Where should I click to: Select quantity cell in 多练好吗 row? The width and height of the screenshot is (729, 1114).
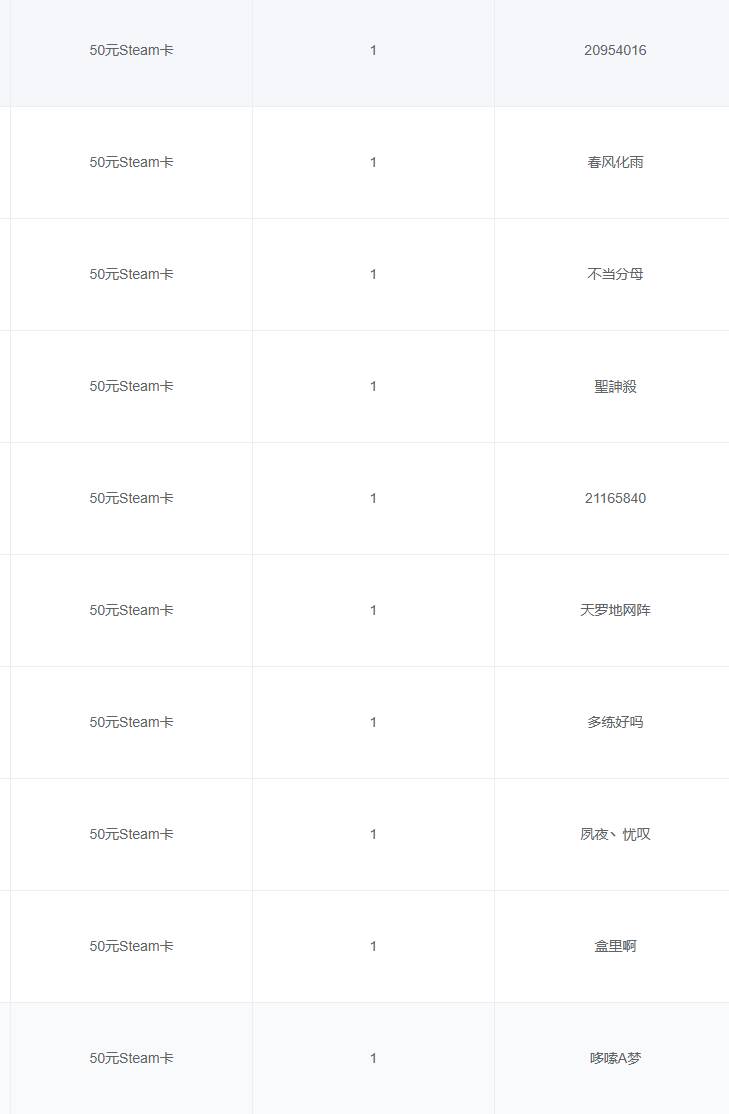pyautogui.click(x=373, y=722)
